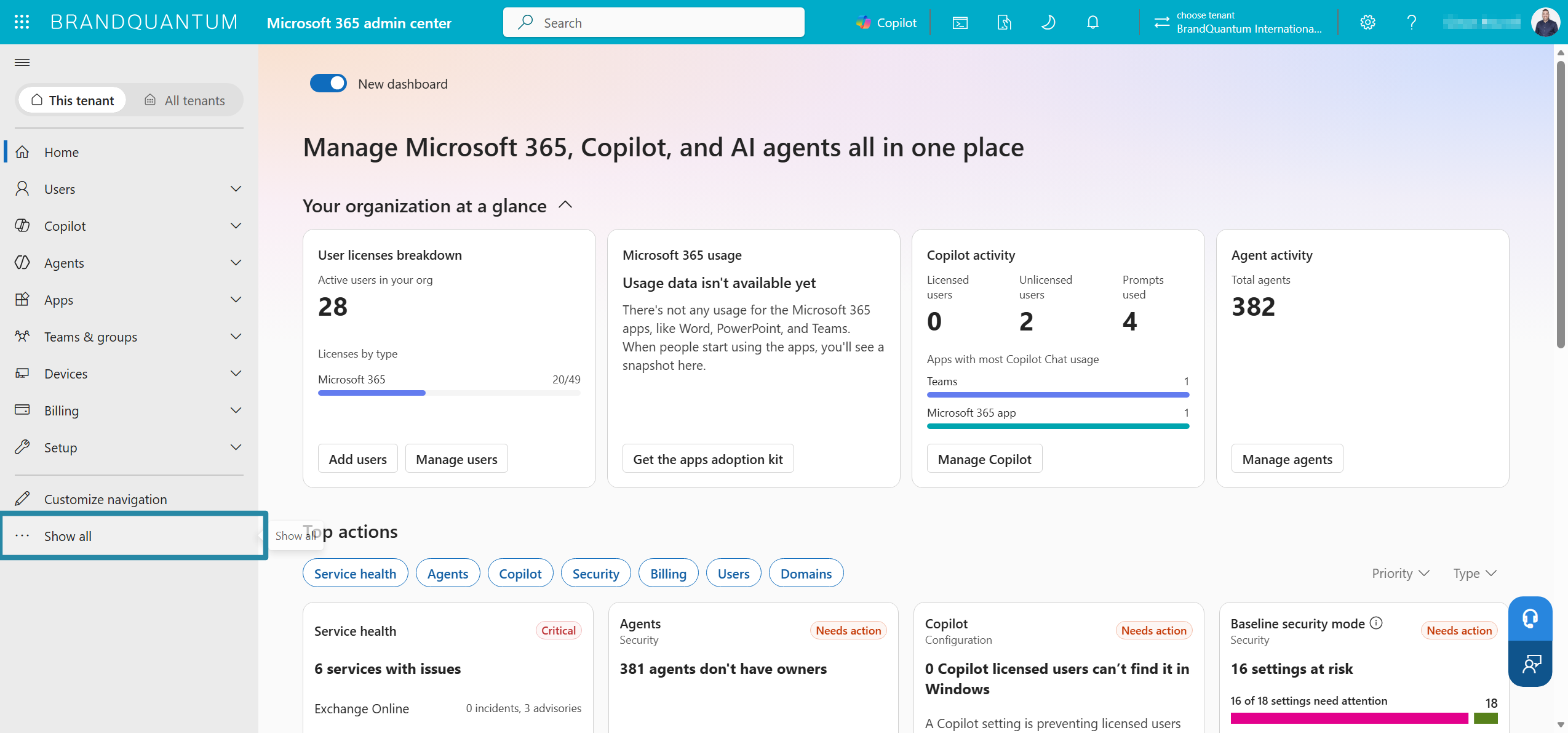Select the Domains filter chip
1568x733 pixels.
(806, 573)
